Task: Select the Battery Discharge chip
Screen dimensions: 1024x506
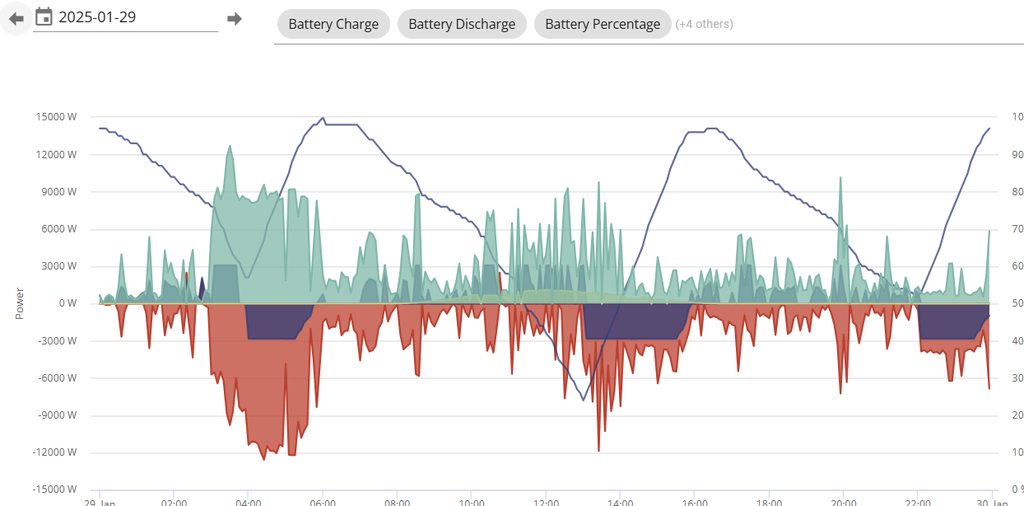Action: click(x=461, y=24)
